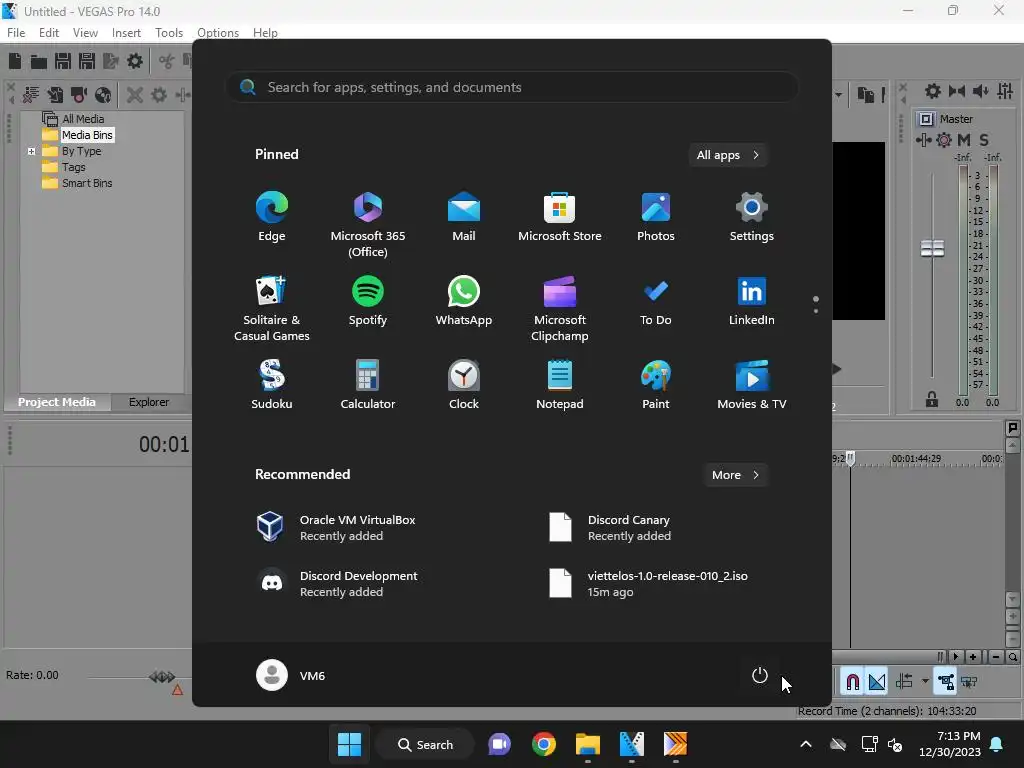
Task: Click the Downmix Output icon in Master Bus
Action: tap(957, 91)
